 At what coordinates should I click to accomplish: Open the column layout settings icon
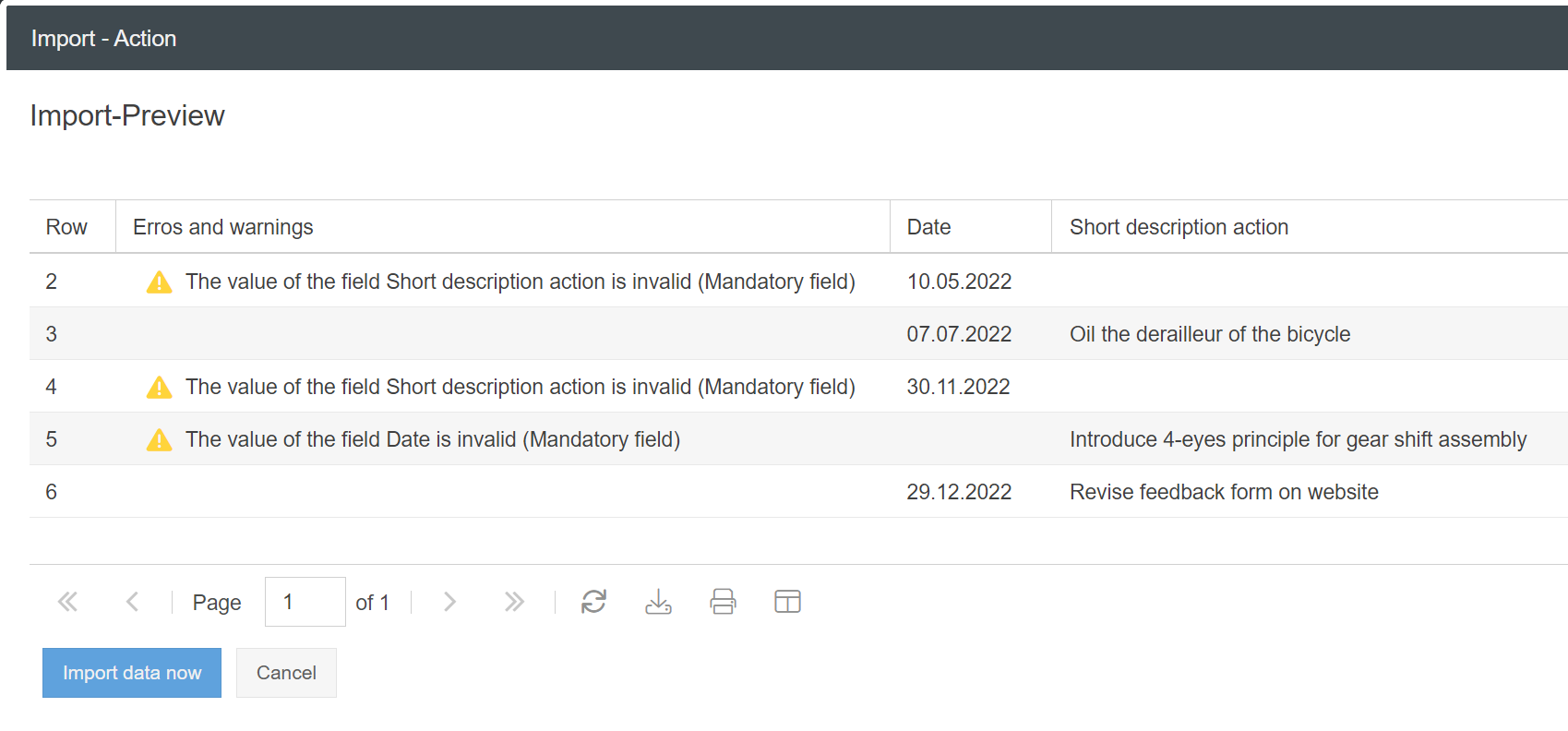787,602
